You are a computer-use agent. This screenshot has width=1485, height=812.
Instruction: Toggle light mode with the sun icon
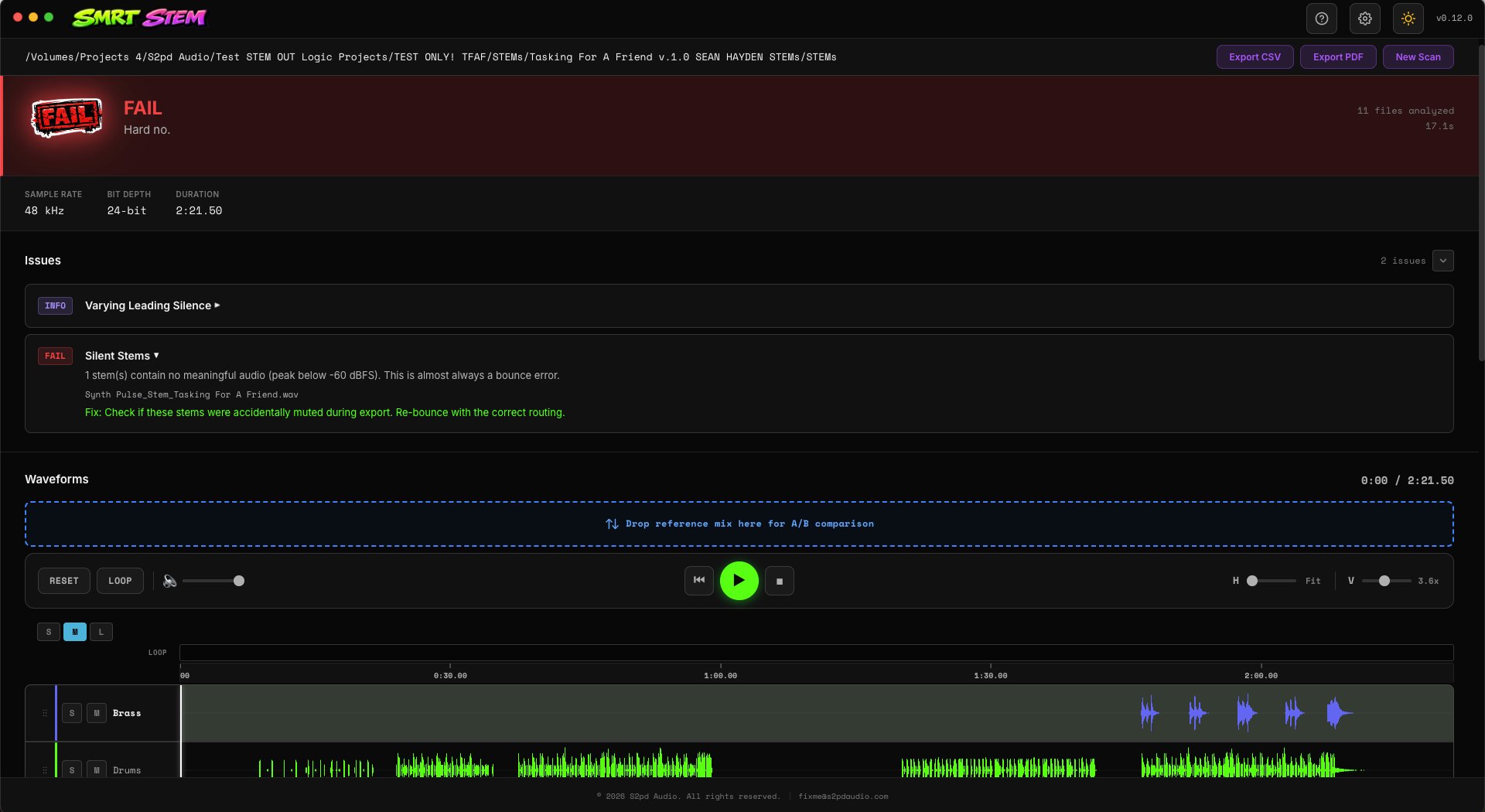coord(1408,19)
